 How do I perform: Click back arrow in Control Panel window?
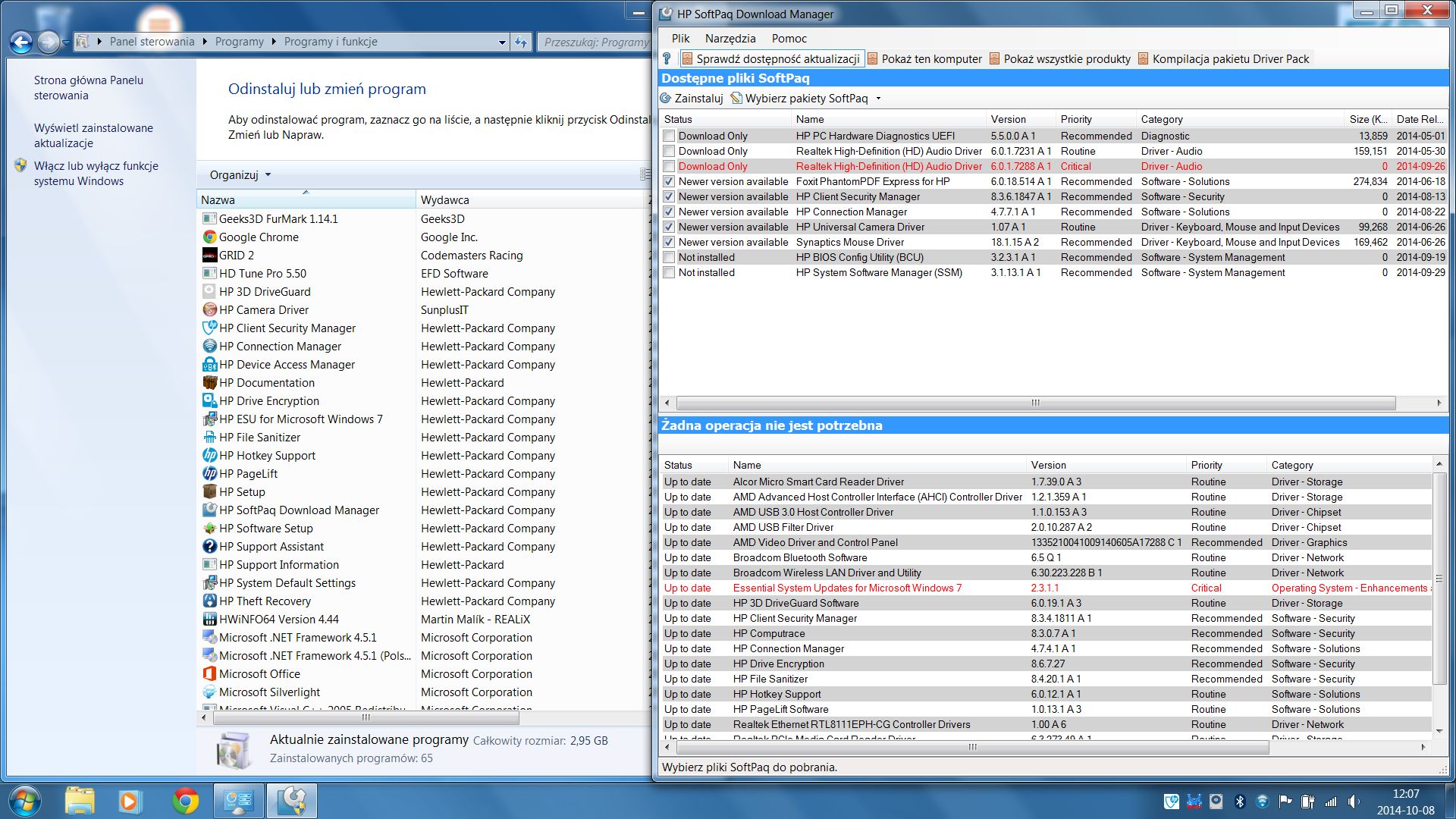21,42
